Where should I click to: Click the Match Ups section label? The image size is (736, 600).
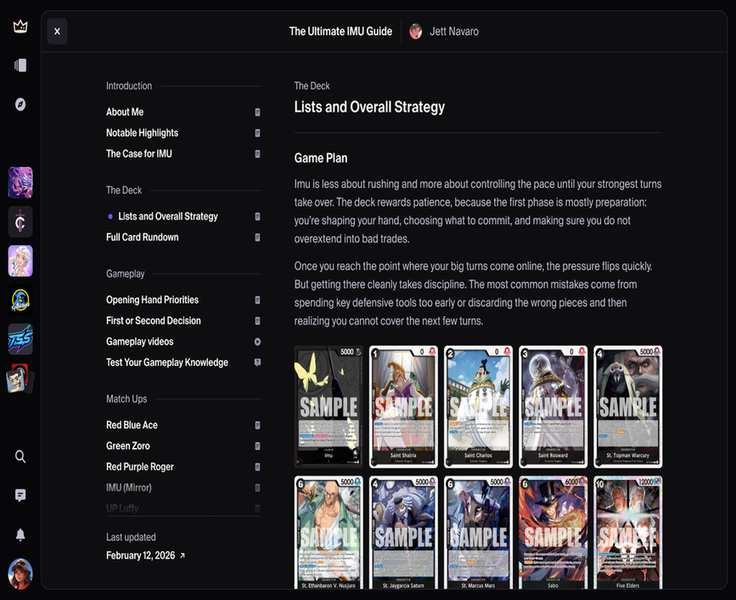pyautogui.click(x=126, y=399)
